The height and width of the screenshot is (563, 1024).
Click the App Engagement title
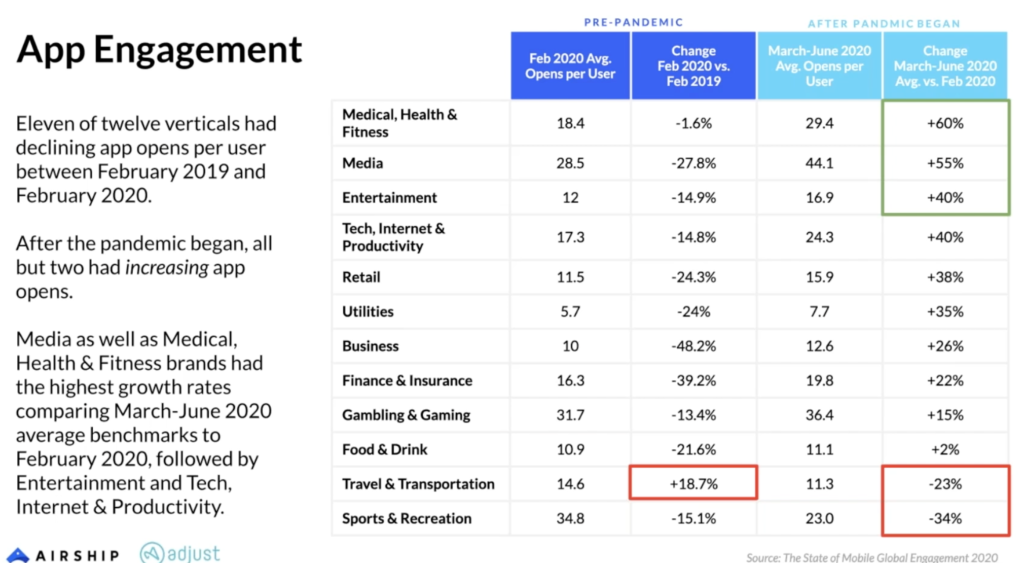[x=159, y=49]
